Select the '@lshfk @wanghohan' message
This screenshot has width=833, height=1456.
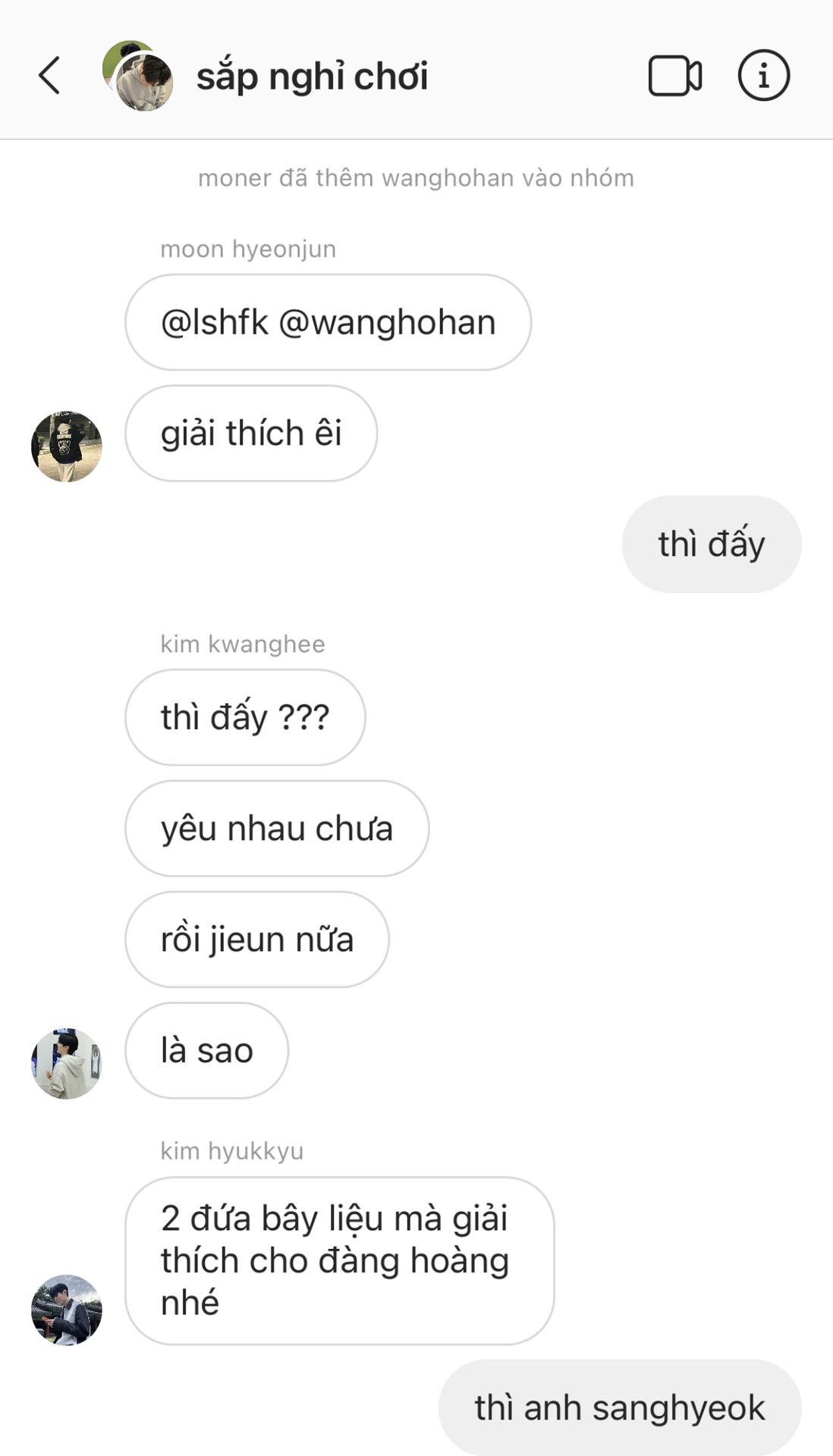328,322
